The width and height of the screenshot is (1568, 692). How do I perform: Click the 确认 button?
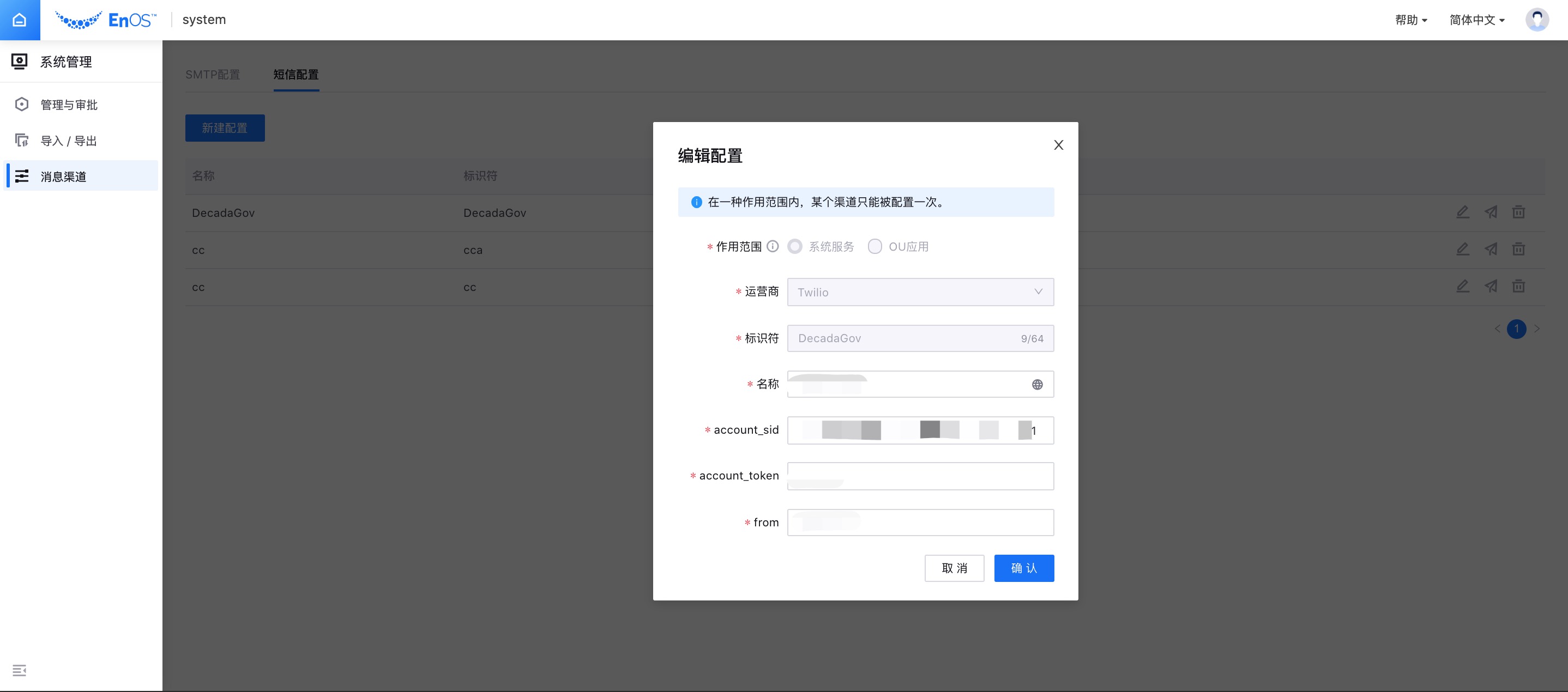pos(1024,568)
